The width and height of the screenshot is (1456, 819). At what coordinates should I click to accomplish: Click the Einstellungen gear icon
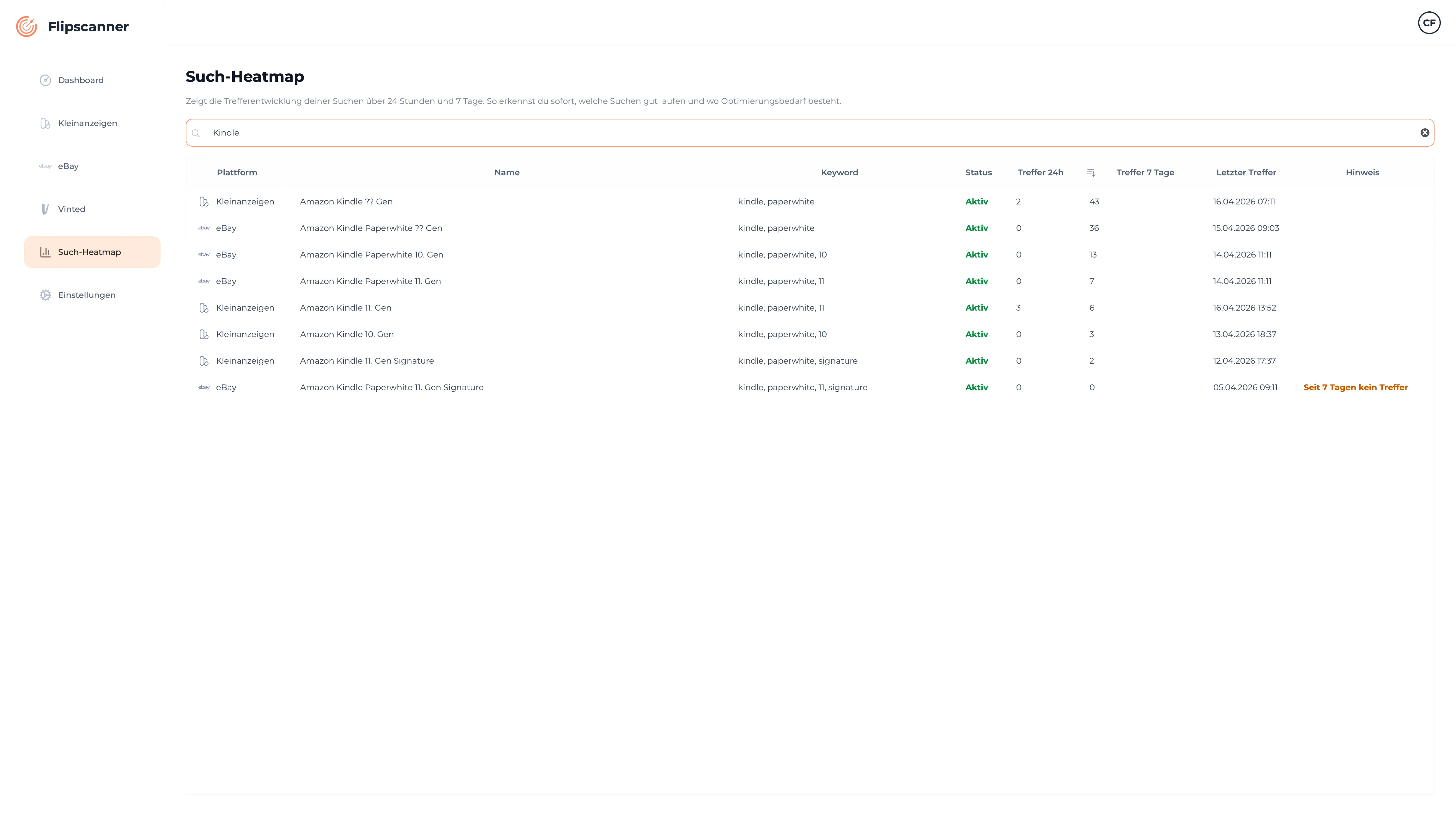(45, 295)
